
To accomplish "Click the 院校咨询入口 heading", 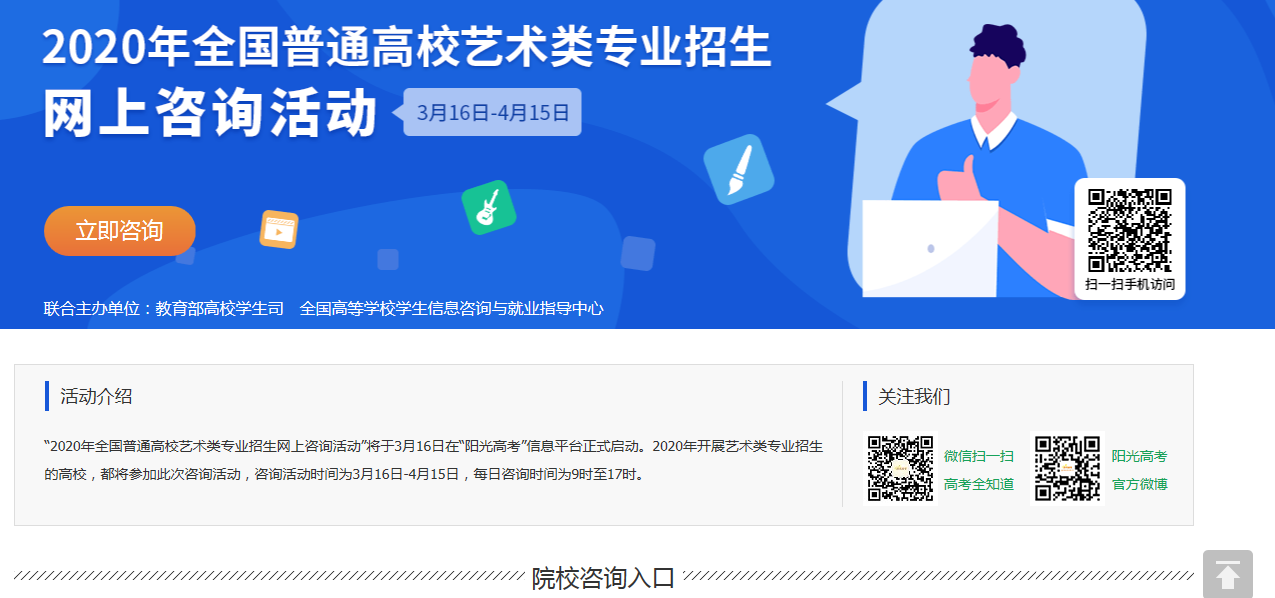I will [603, 578].
